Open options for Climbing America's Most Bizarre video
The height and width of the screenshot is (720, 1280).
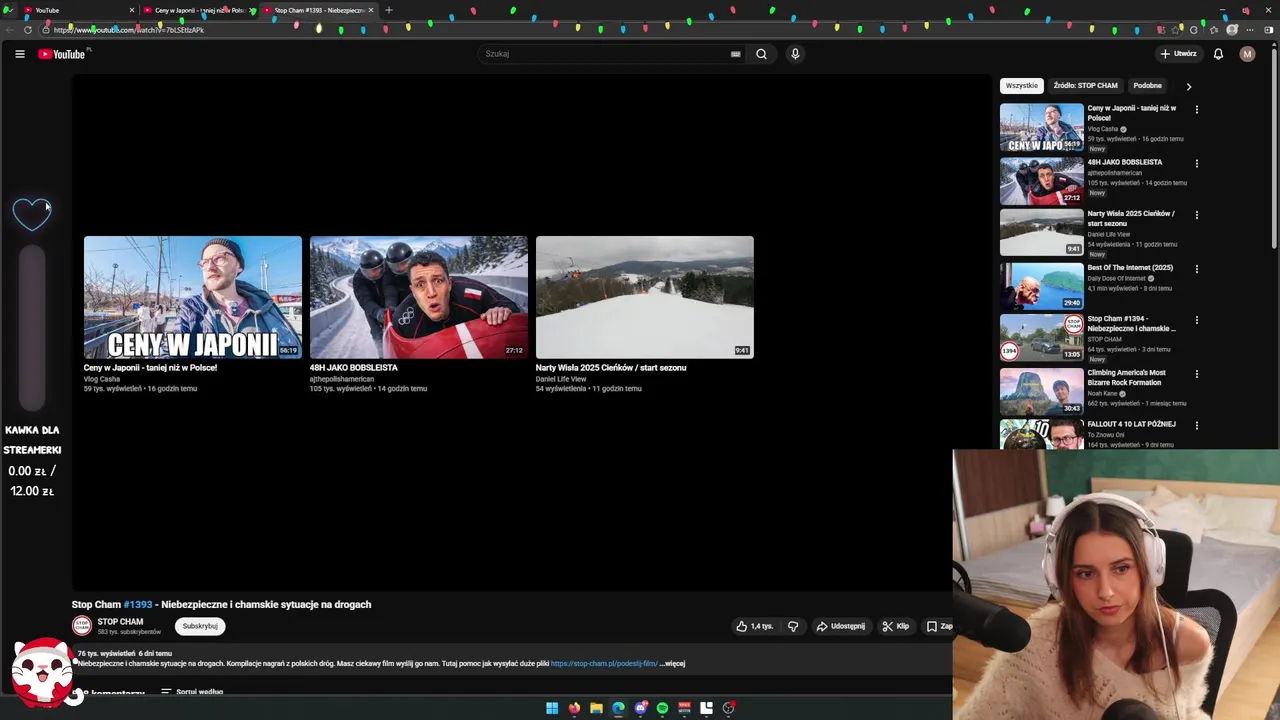tap(1197, 374)
